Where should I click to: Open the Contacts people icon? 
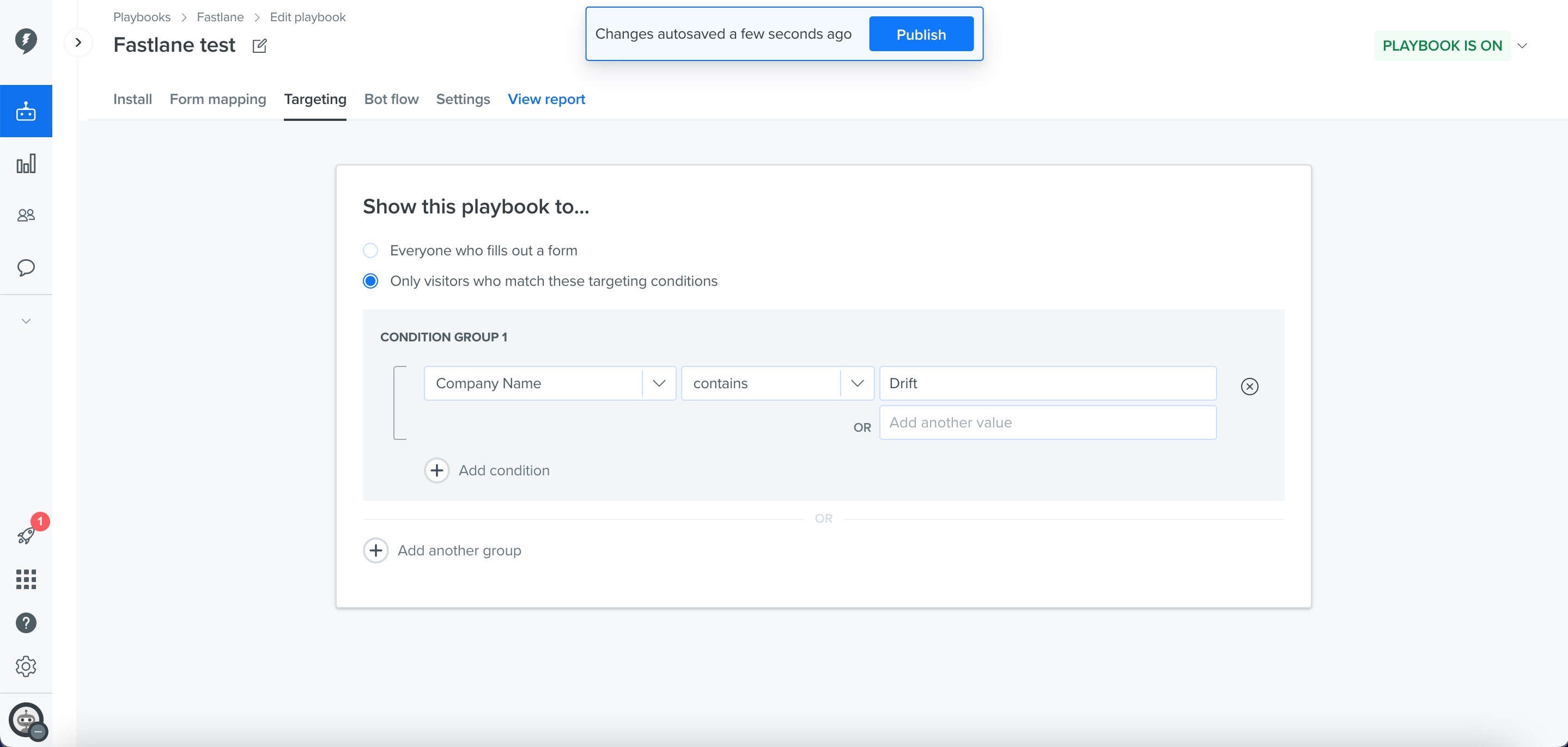tap(26, 216)
